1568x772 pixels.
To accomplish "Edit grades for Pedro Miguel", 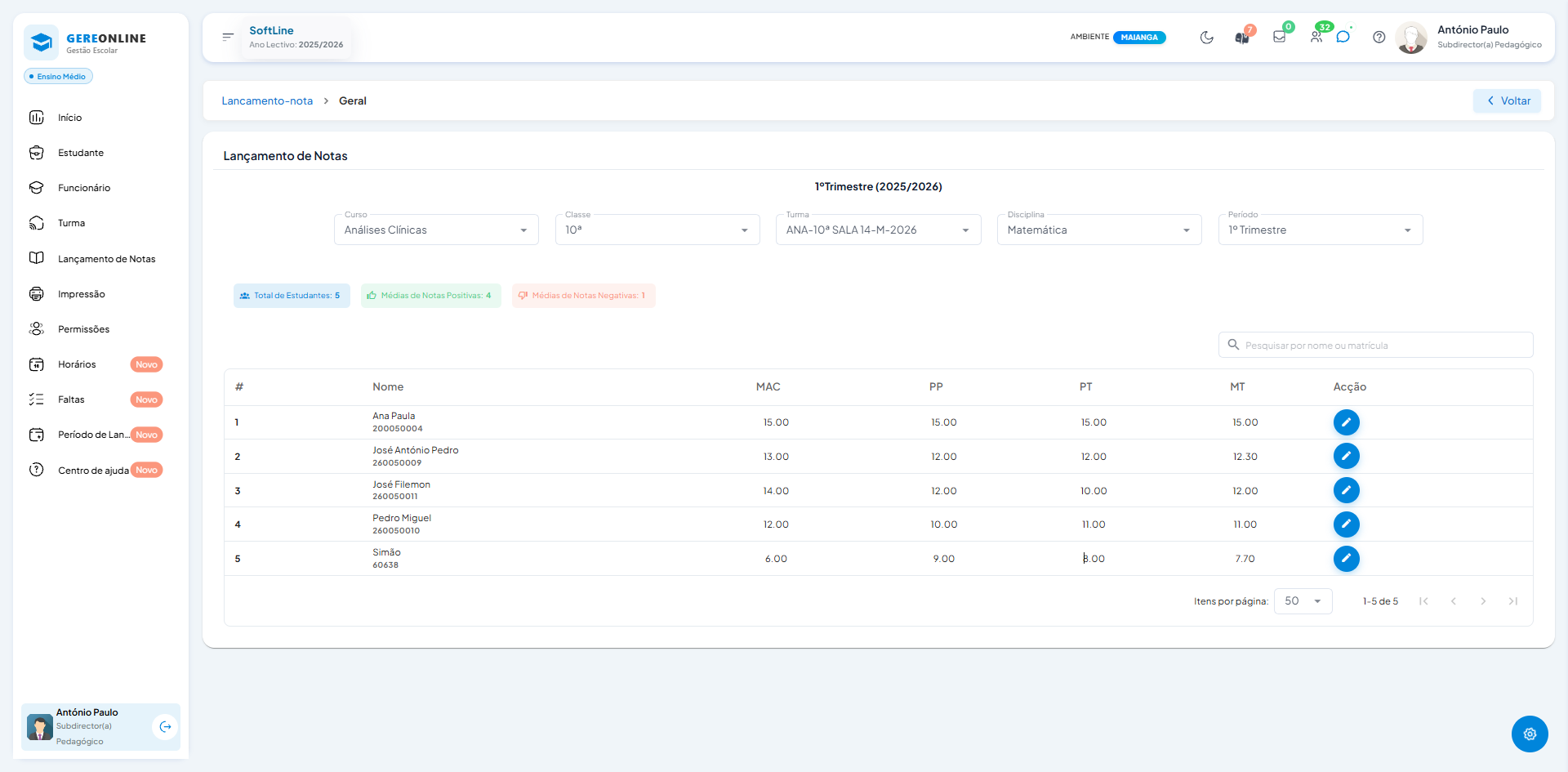I will [x=1346, y=524].
